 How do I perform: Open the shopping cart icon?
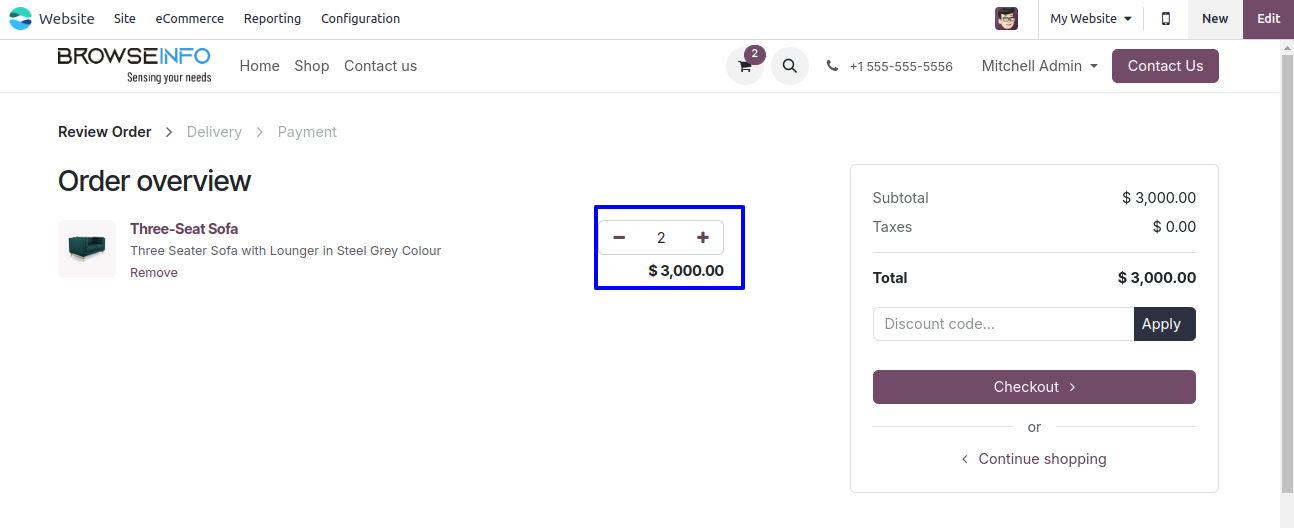tap(744, 67)
